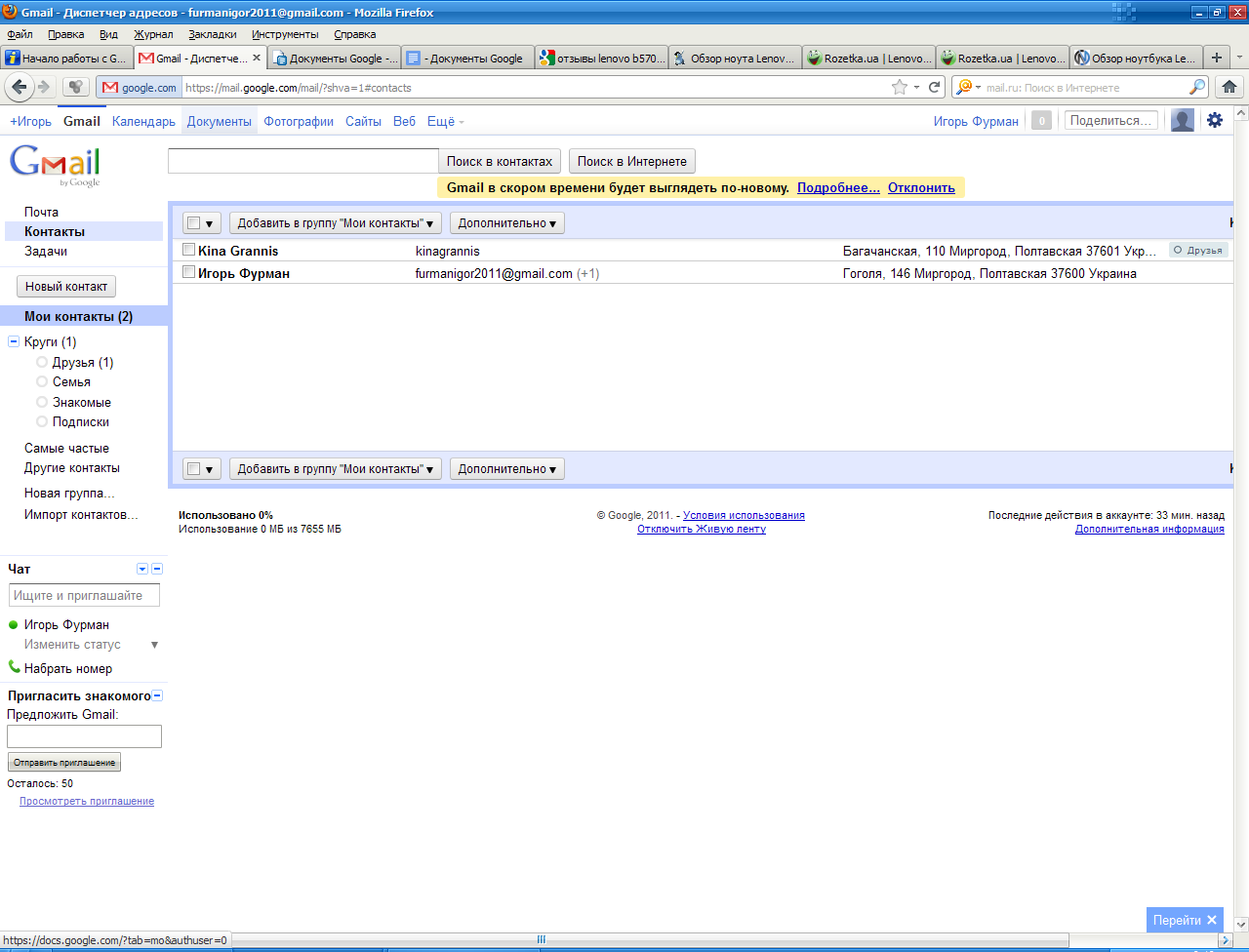Tick the Kina Grannis contact checkbox
Image resolution: width=1249 pixels, height=952 pixels.
coord(189,250)
